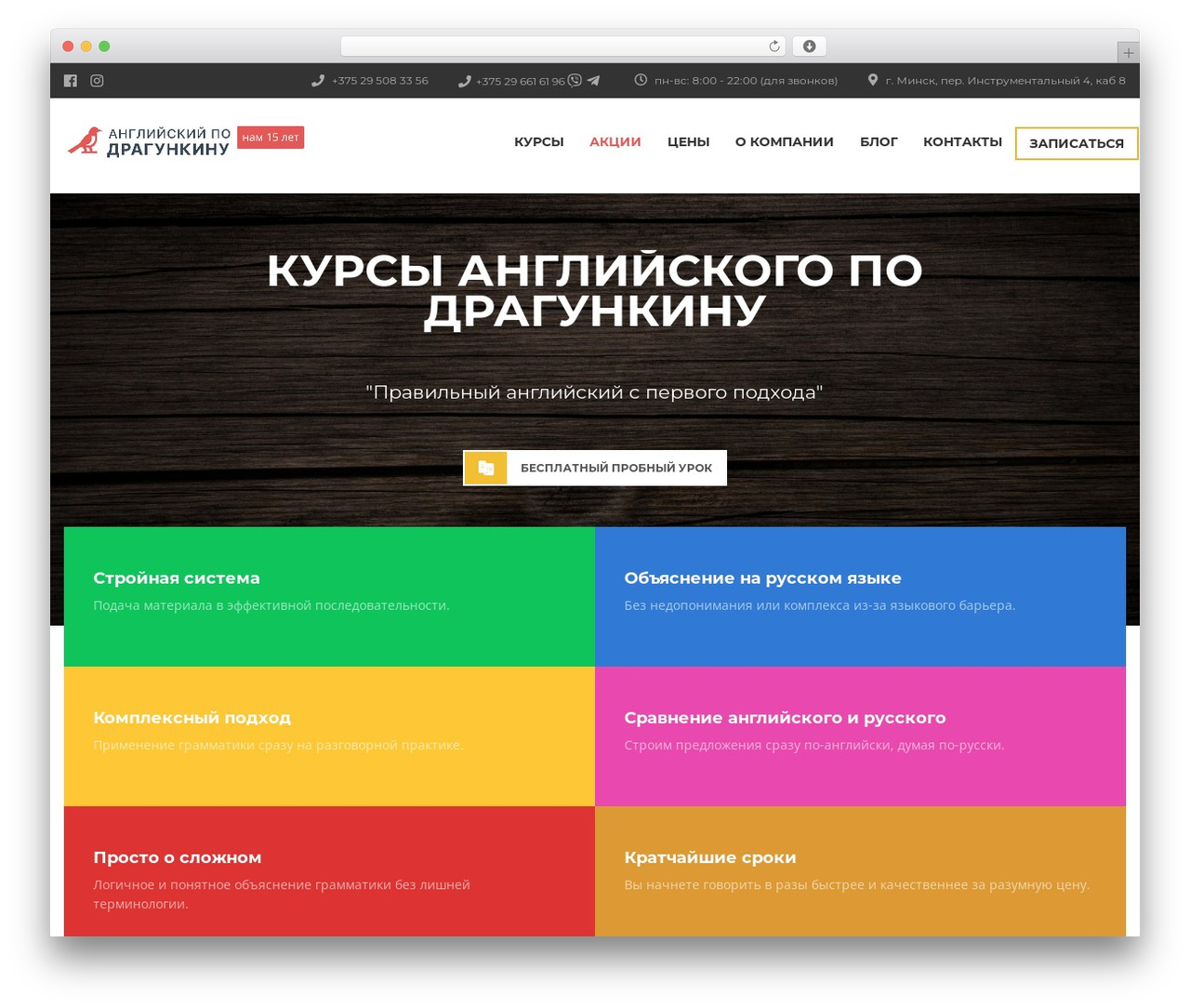This screenshot has height=1008, width=1190.
Task: Go to the ЦЕНЫ page
Action: [688, 141]
